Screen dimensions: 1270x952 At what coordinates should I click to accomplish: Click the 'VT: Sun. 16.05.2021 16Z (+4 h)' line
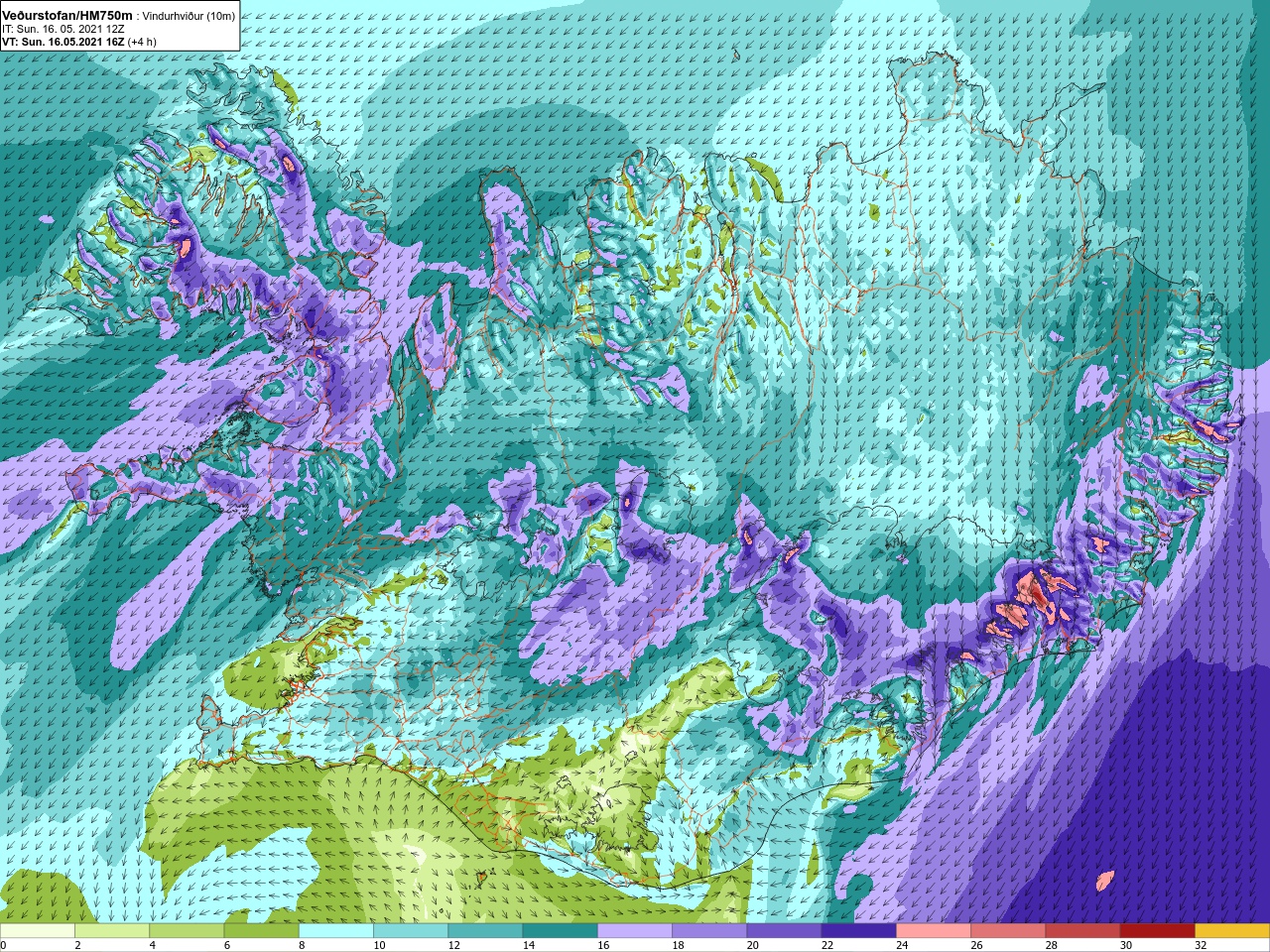[78, 43]
